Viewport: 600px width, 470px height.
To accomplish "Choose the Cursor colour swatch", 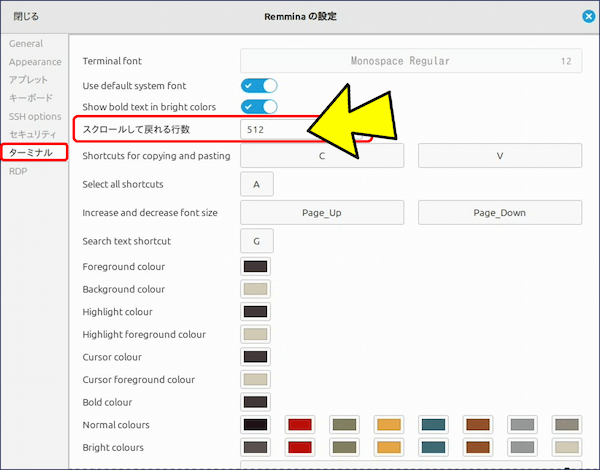I will click(256, 357).
